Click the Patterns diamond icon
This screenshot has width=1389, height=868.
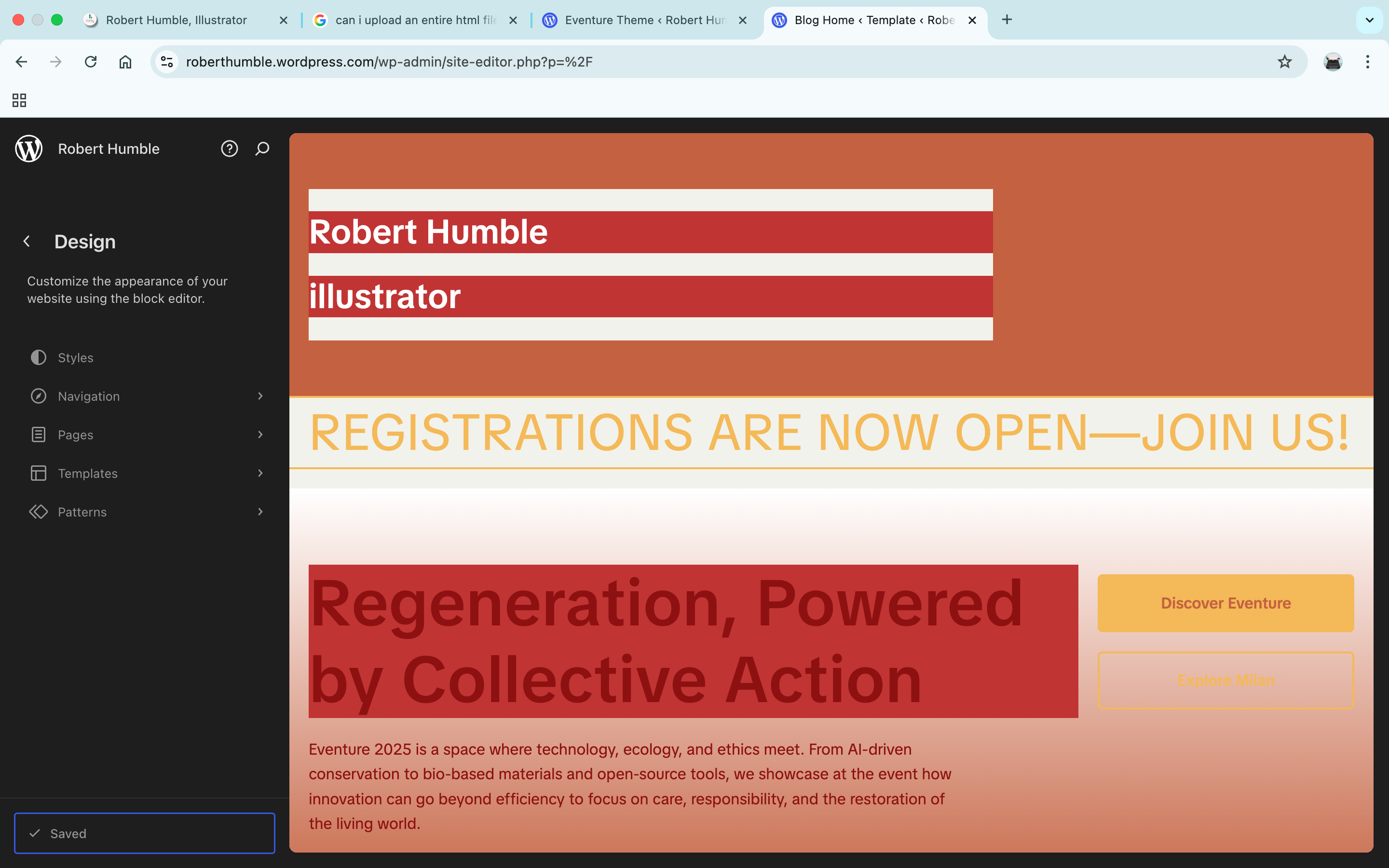point(39,512)
